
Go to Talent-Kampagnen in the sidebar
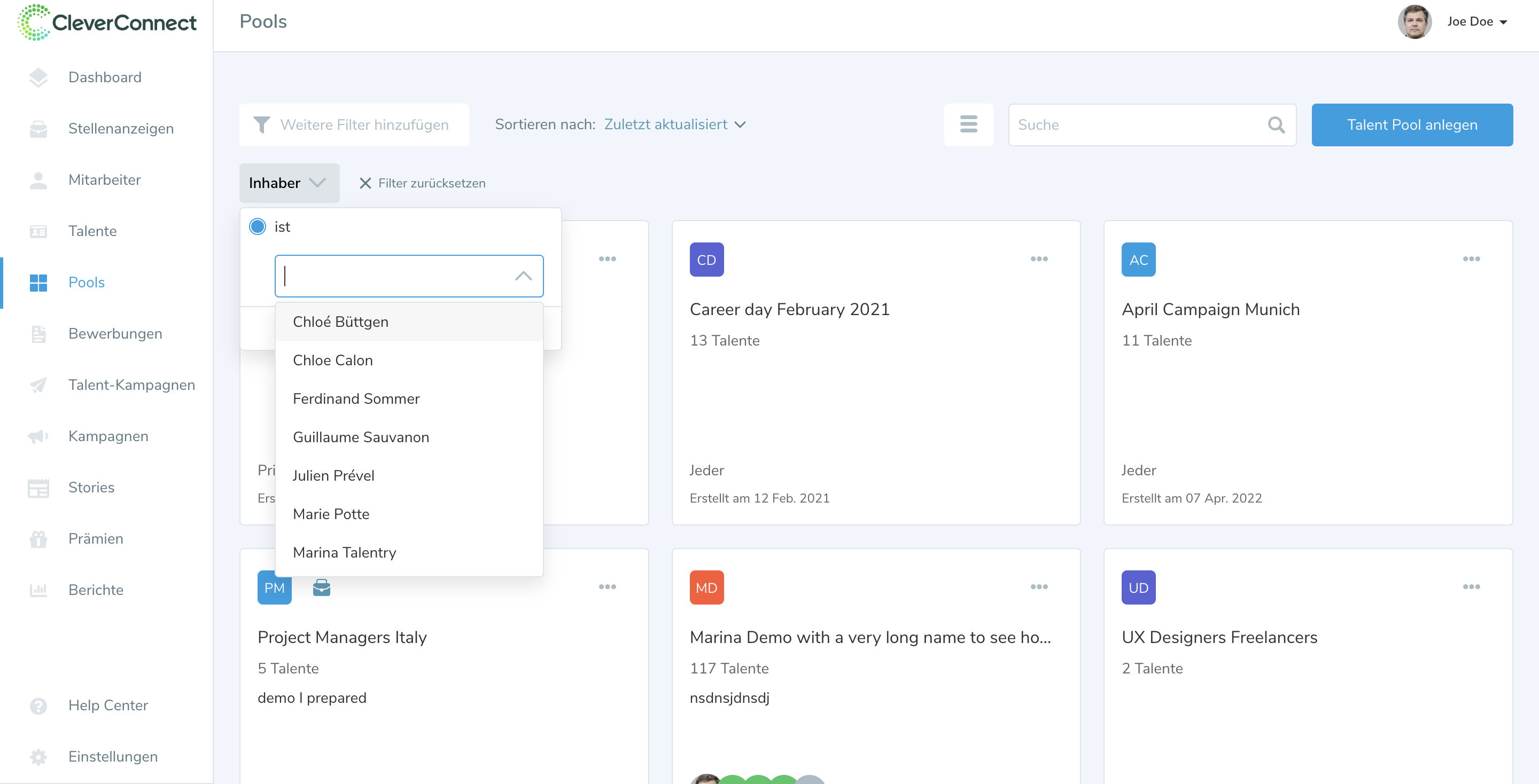coord(131,385)
